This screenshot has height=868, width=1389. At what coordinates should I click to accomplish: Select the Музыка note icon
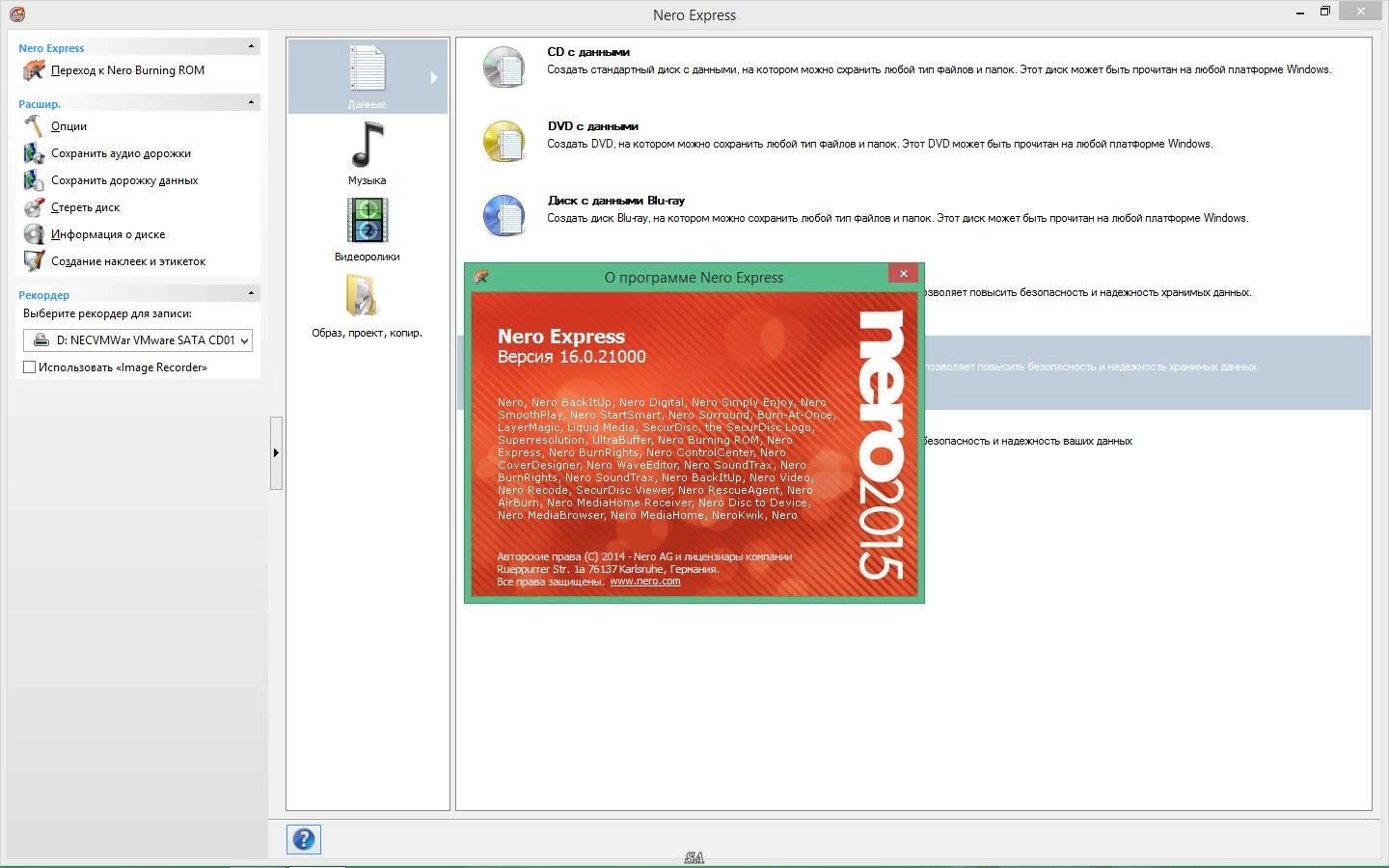(x=367, y=145)
